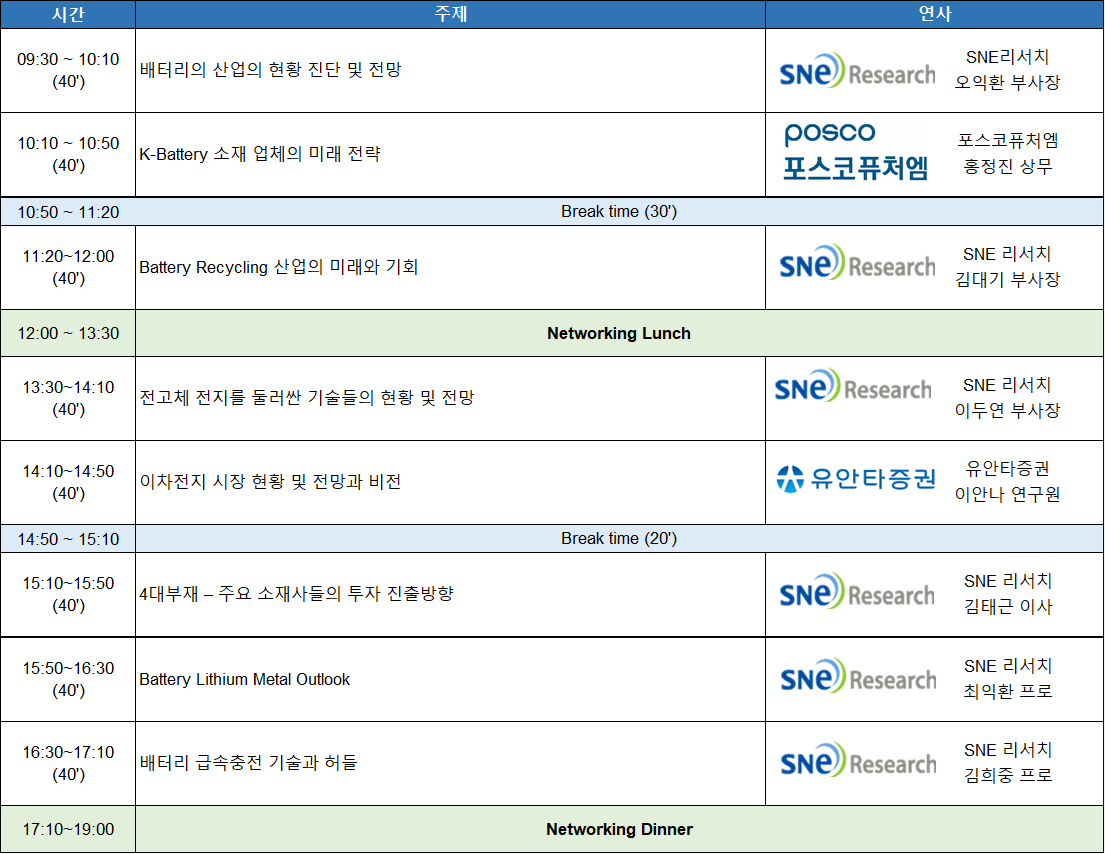Screen dimensions: 1105x854
Task: Click the 포스코퓨처엠 affiliation text above 홍정진 상무
Action: (1008, 140)
